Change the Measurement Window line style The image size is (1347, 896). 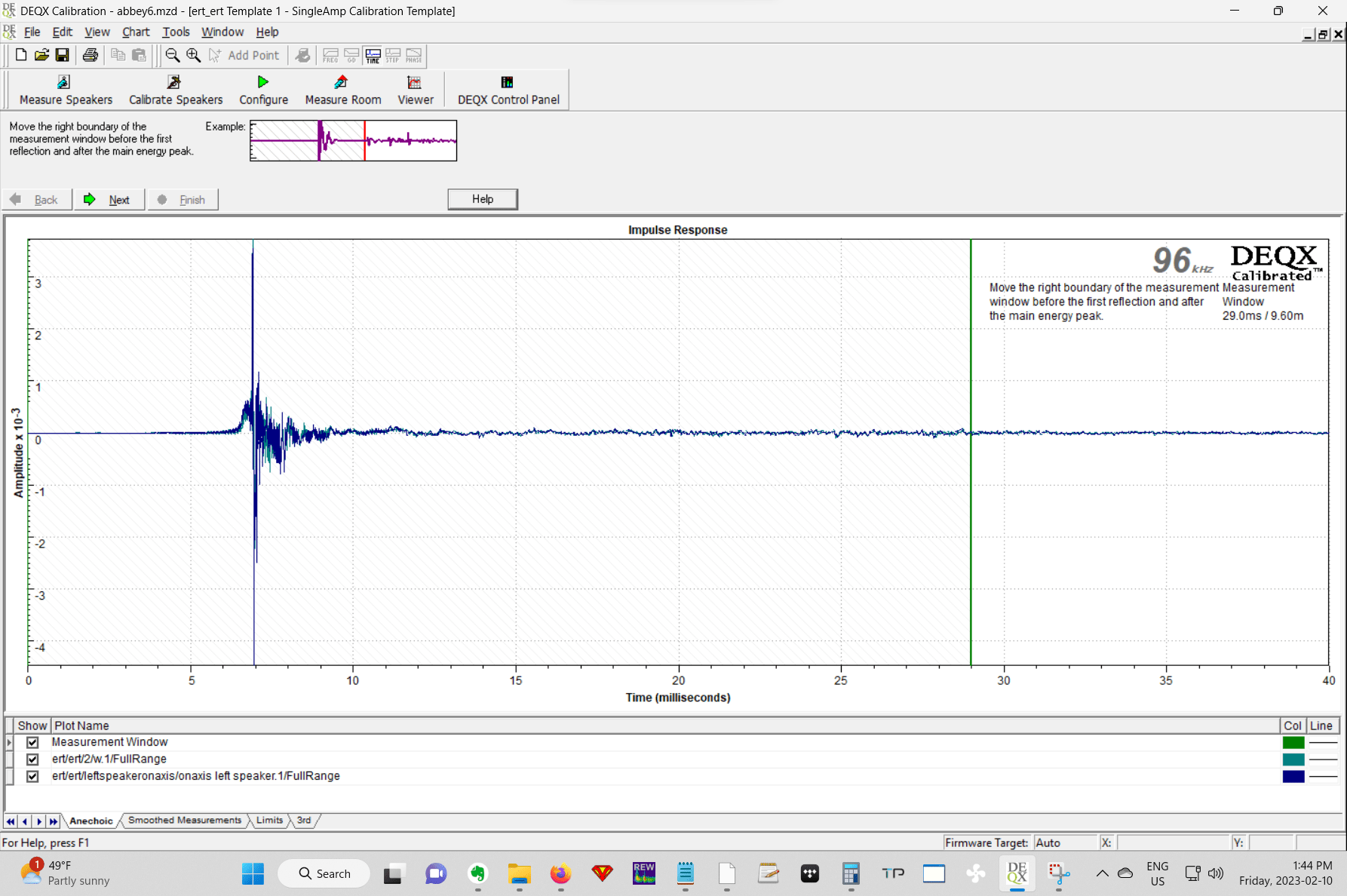[x=1323, y=742]
